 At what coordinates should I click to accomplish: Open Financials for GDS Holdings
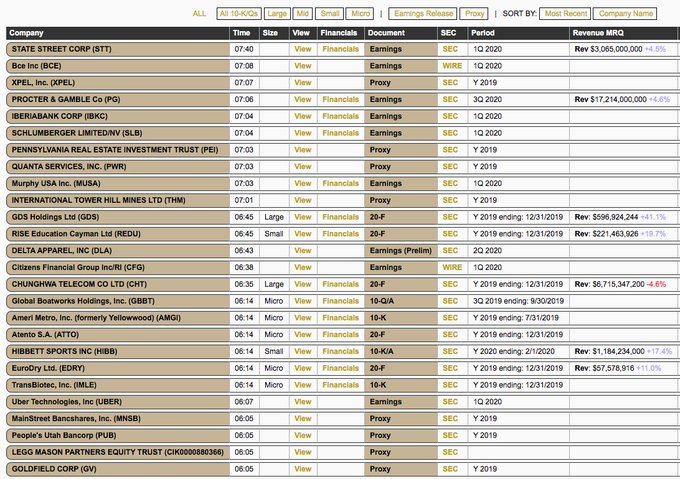[x=340, y=217]
